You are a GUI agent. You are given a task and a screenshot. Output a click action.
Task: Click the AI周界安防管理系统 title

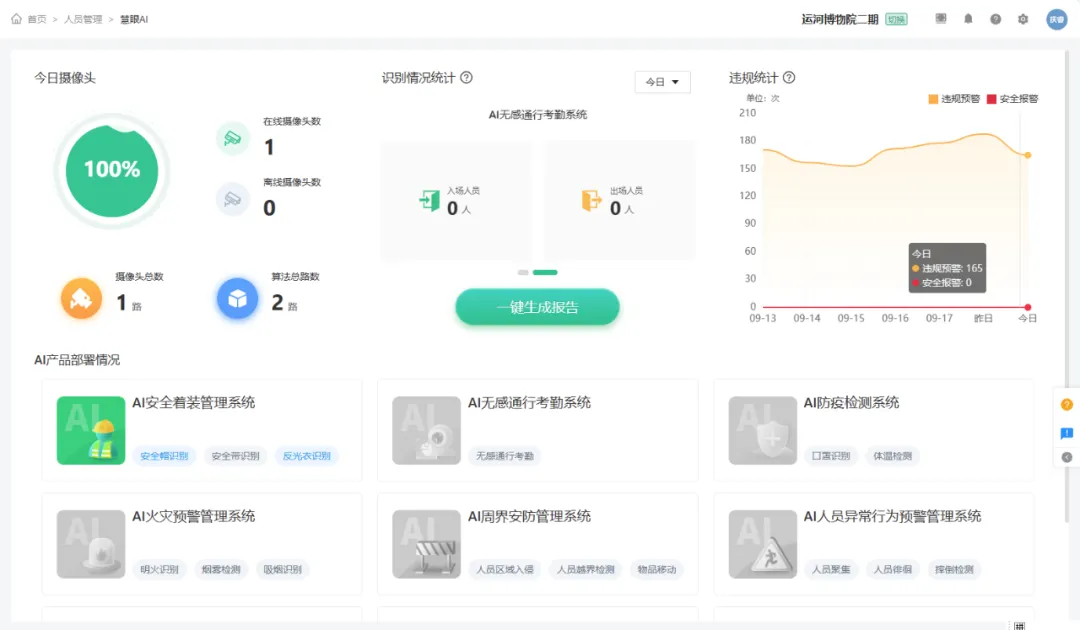click(529, 516)
